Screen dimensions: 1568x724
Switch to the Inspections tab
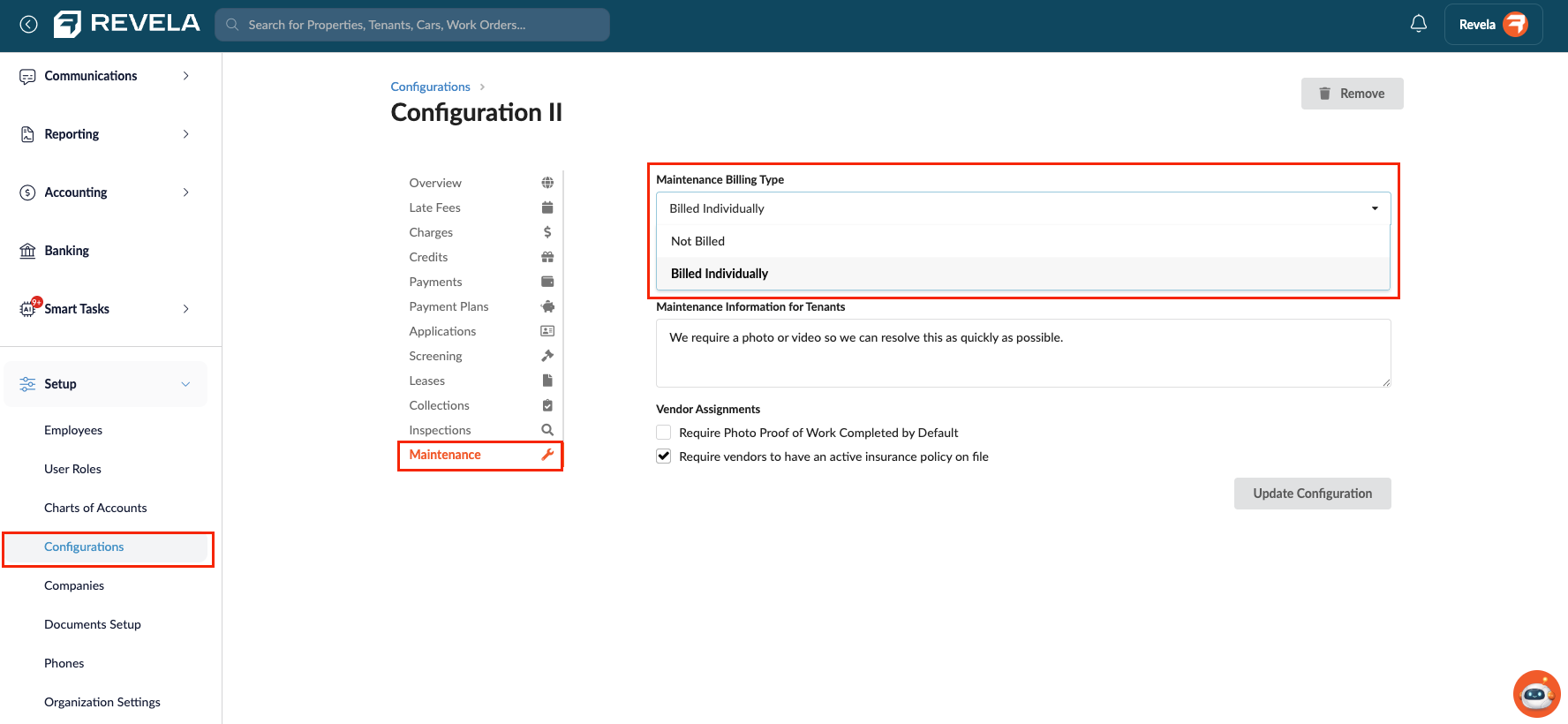(x=440, y=430)
